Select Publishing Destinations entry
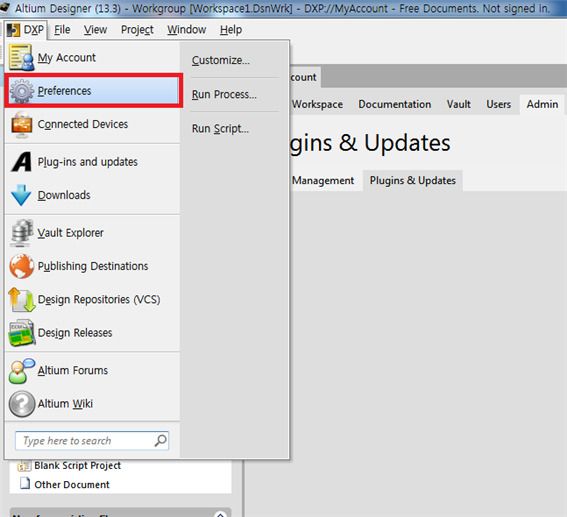The height and width of the screenshot is (517, 567). [92, 266]
